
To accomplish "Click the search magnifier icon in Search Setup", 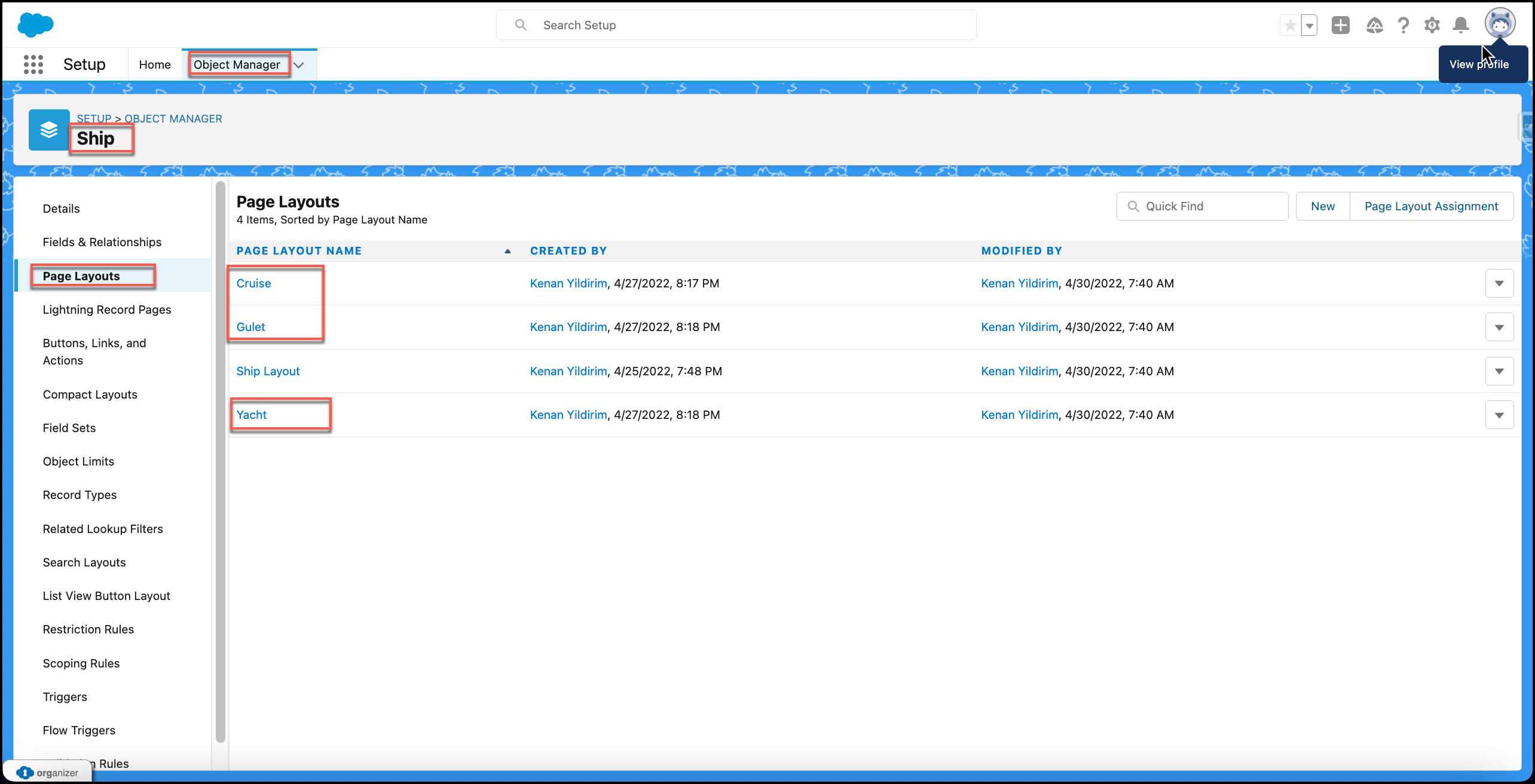I will [521, 25].
